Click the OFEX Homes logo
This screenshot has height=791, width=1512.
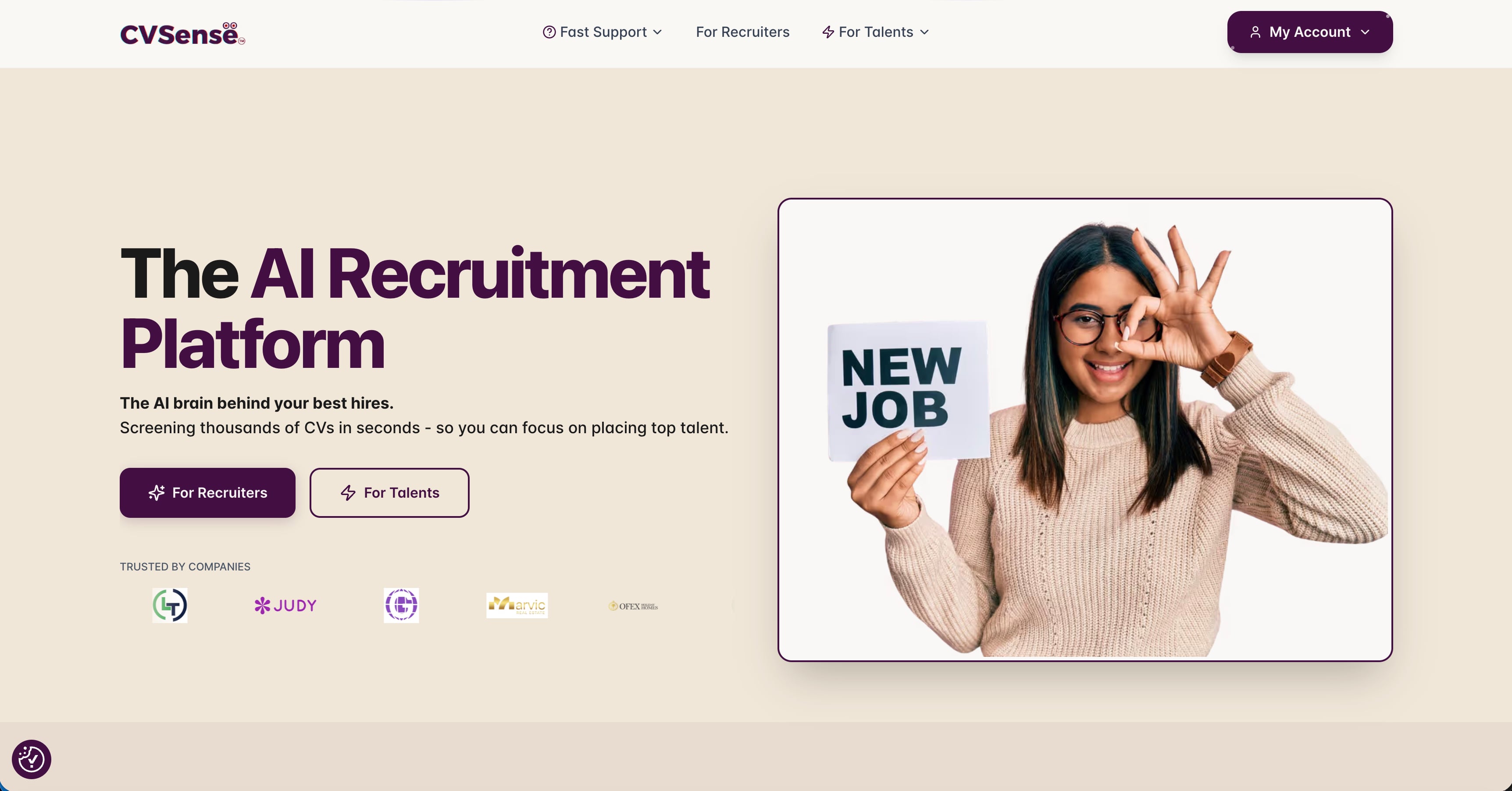click(633, 606)
